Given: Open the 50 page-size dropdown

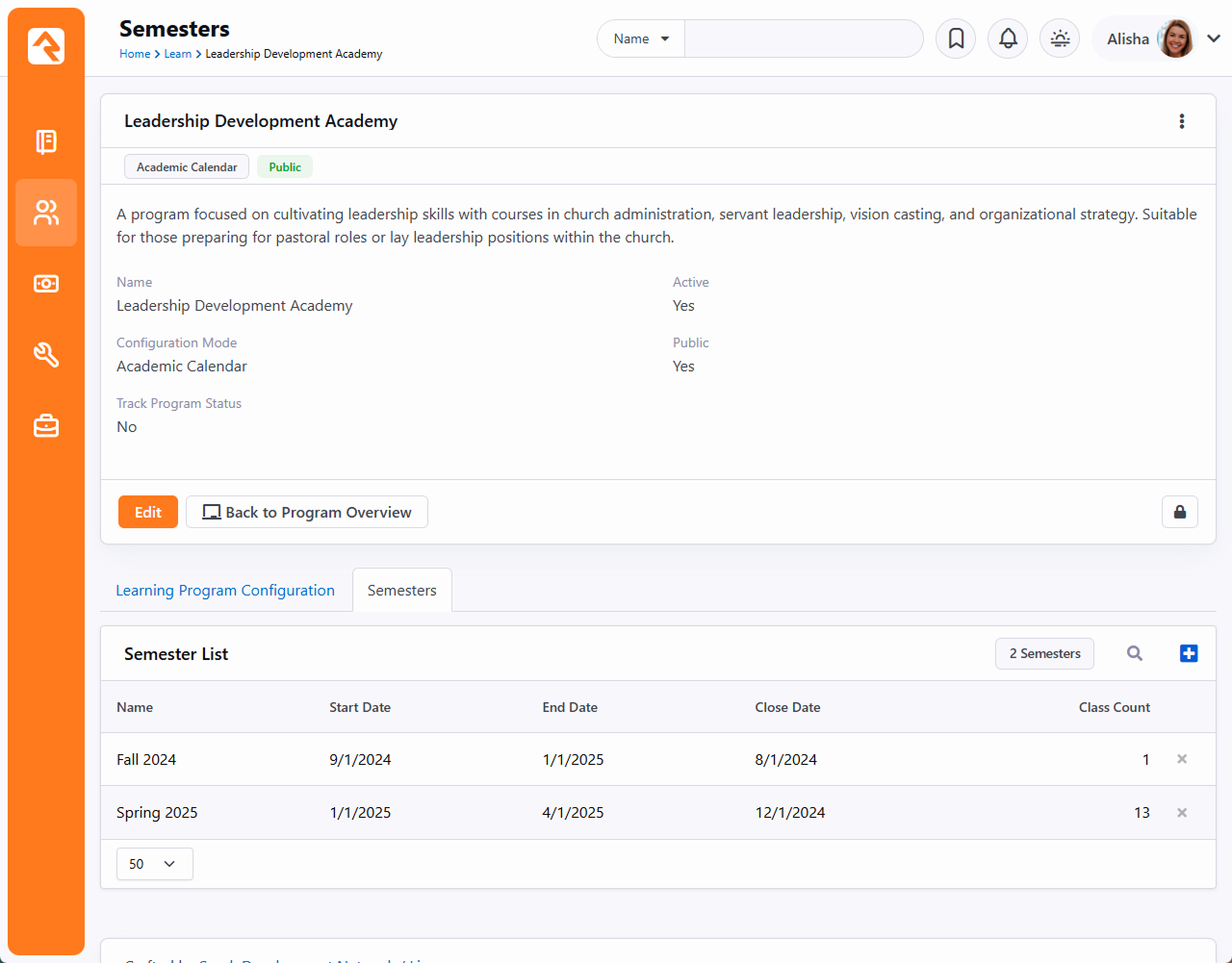Looking at the screenshot, I should click(154, 864).
